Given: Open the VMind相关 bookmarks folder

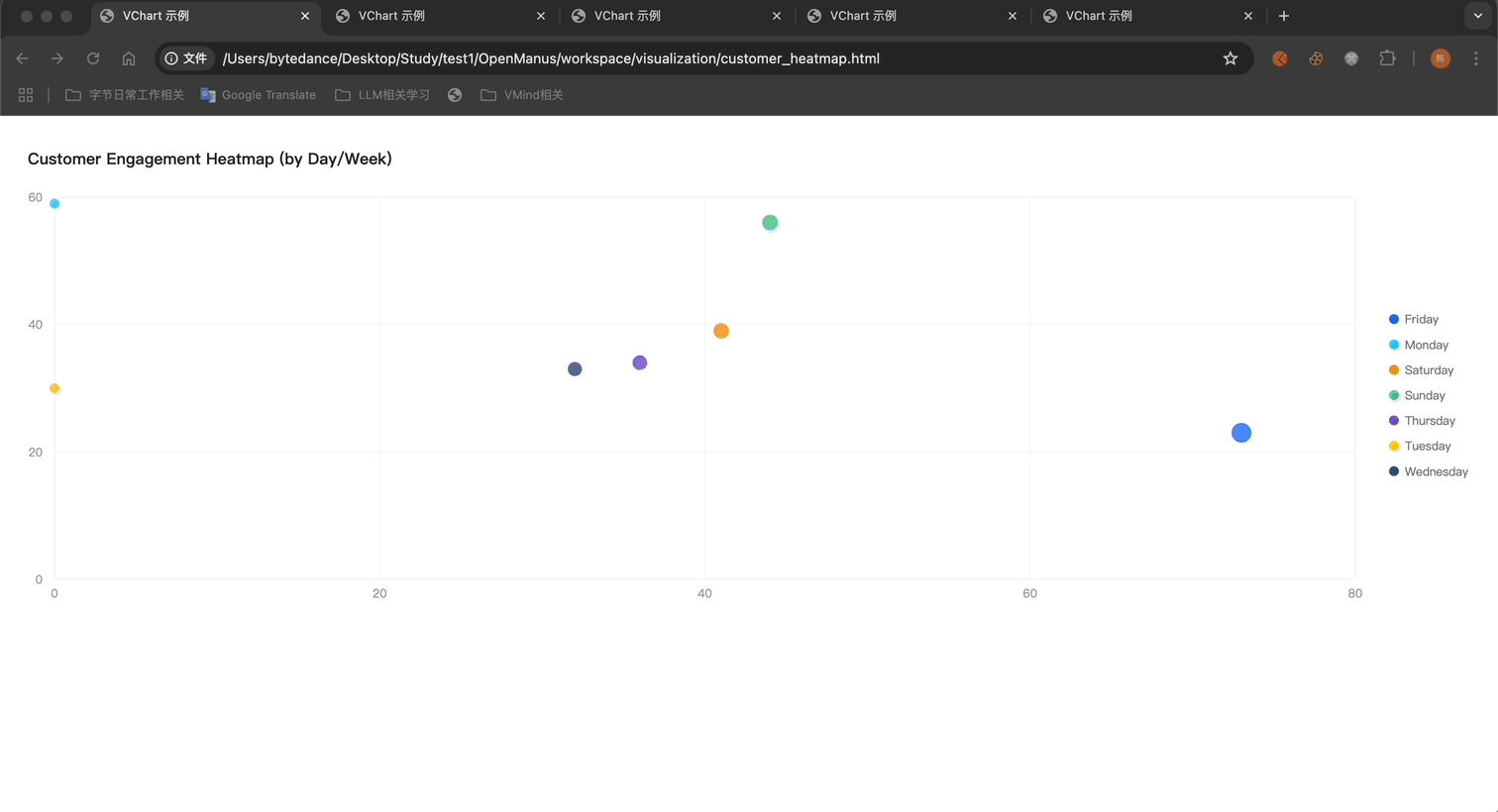Looking at the screenshot, I should 522,95.
